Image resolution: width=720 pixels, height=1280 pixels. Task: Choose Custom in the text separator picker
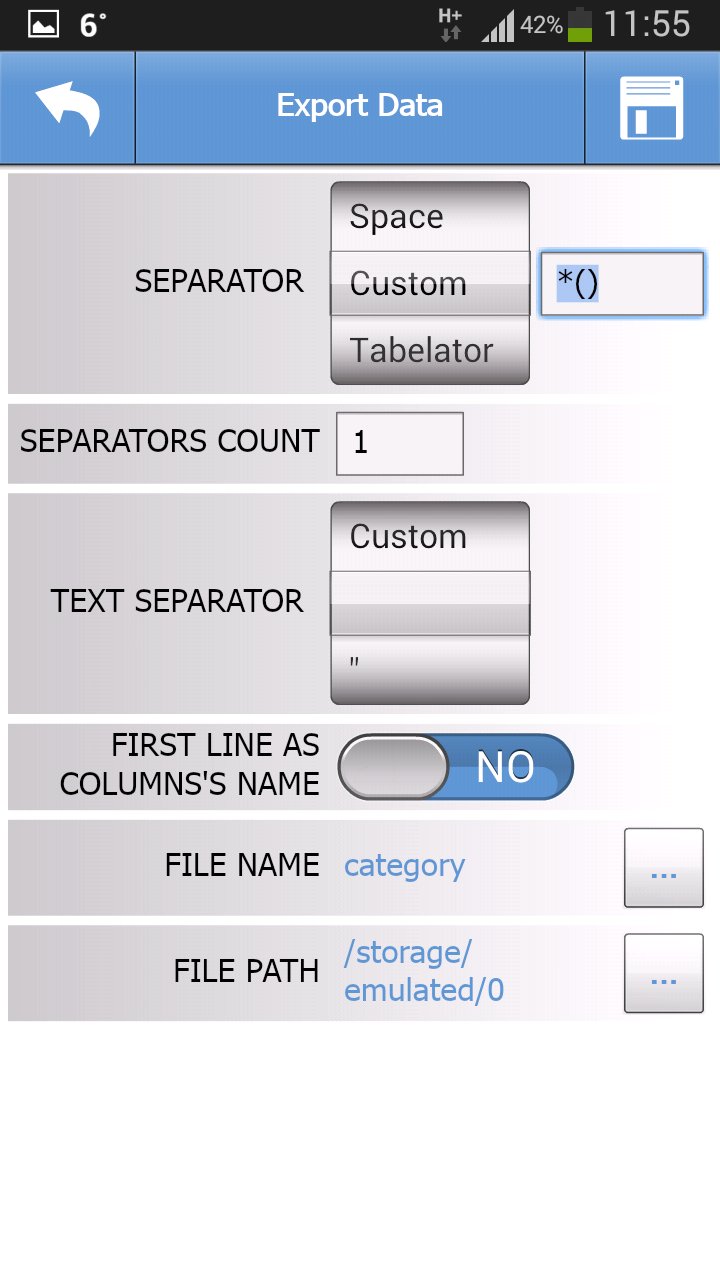point(429,537)
